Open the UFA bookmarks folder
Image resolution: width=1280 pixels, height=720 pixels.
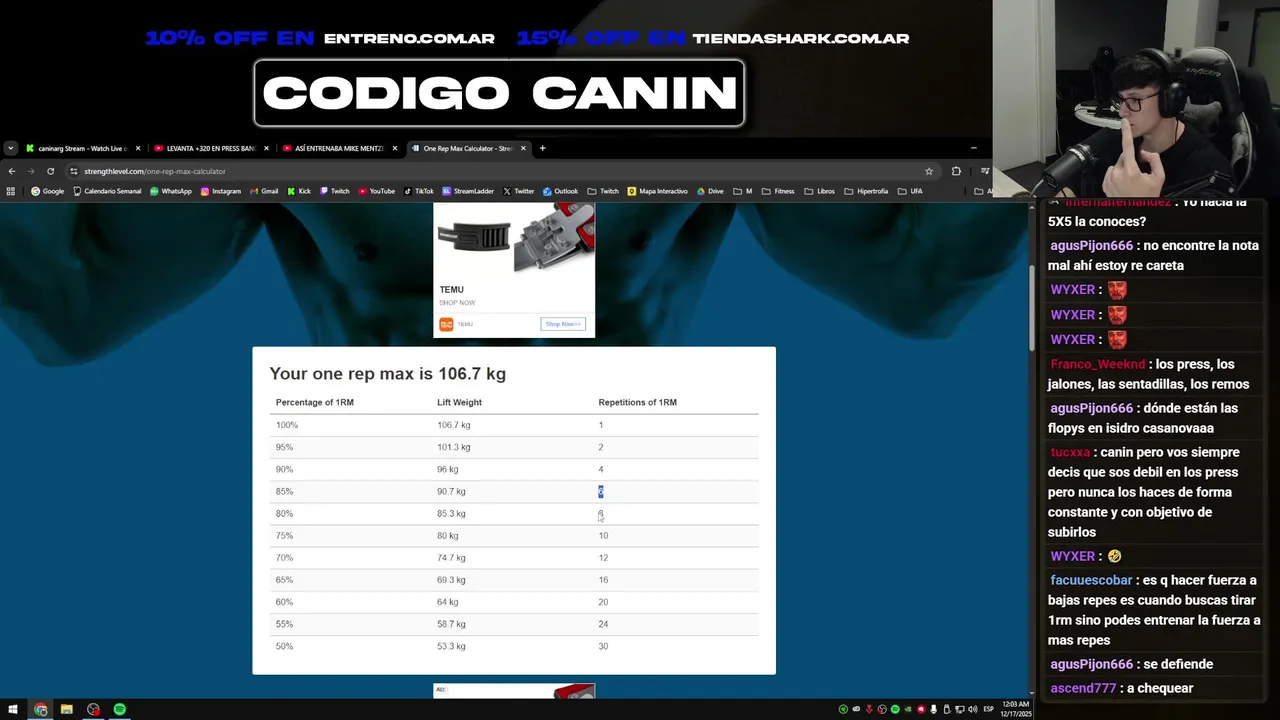click(x=910, y=191)
